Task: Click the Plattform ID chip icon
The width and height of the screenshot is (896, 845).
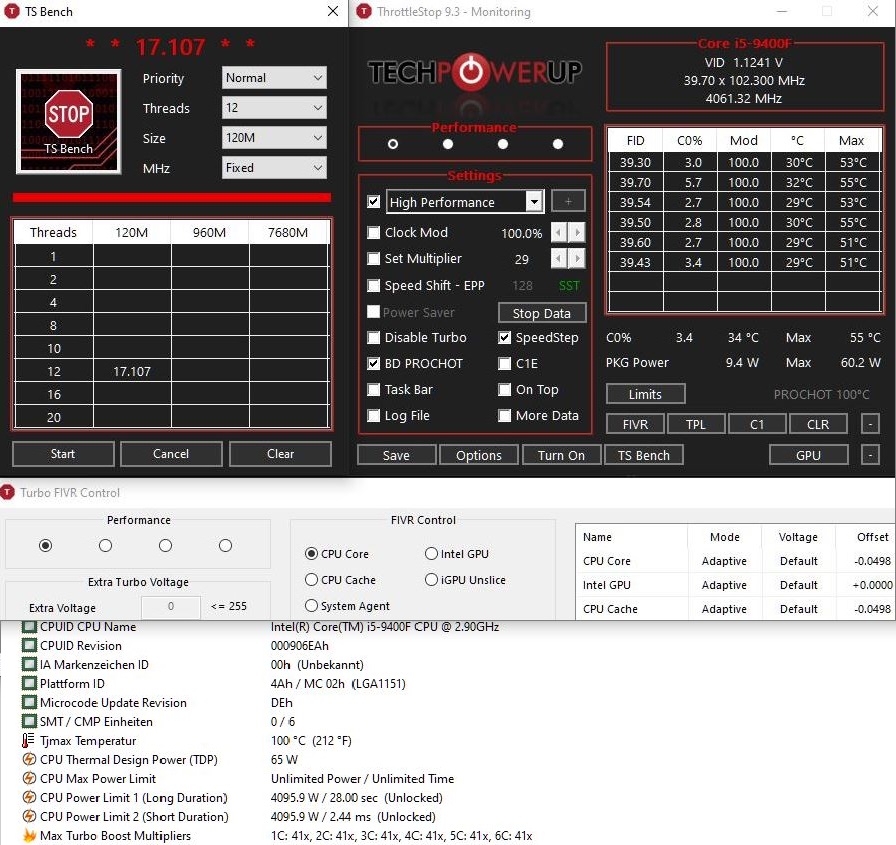Action: 29,683
